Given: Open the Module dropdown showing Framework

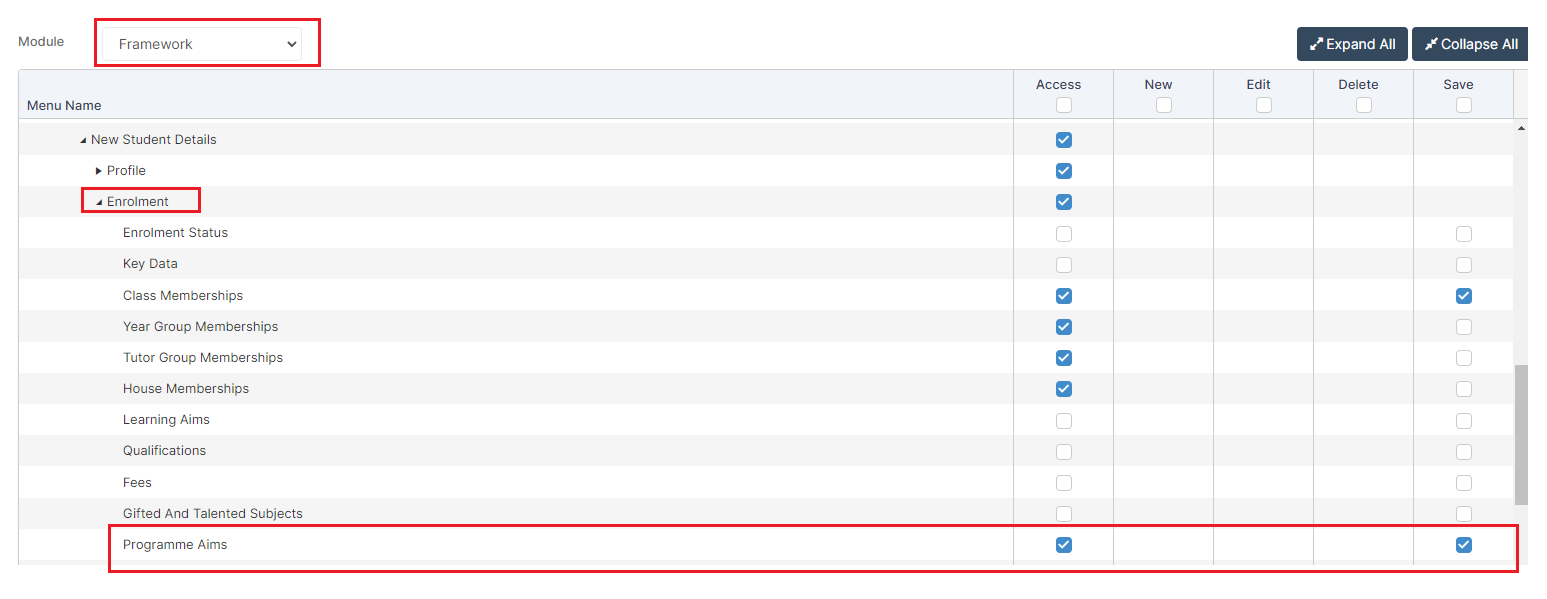Looking at the screenshot, I should (201, 44).
